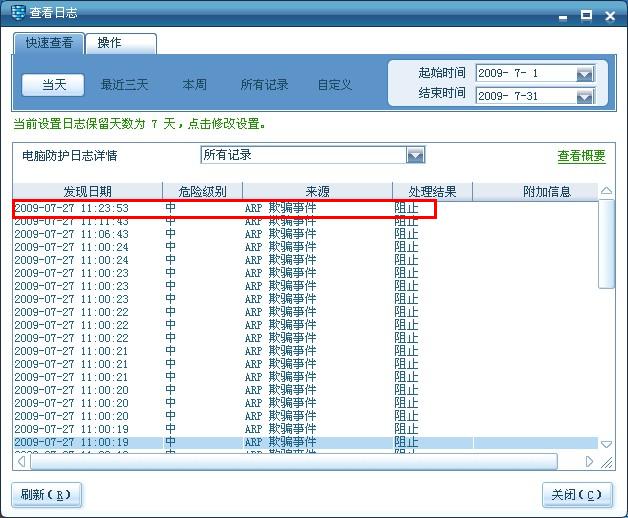
Task: Minimize the 查看日志 window
Action: tap(563, 17)
